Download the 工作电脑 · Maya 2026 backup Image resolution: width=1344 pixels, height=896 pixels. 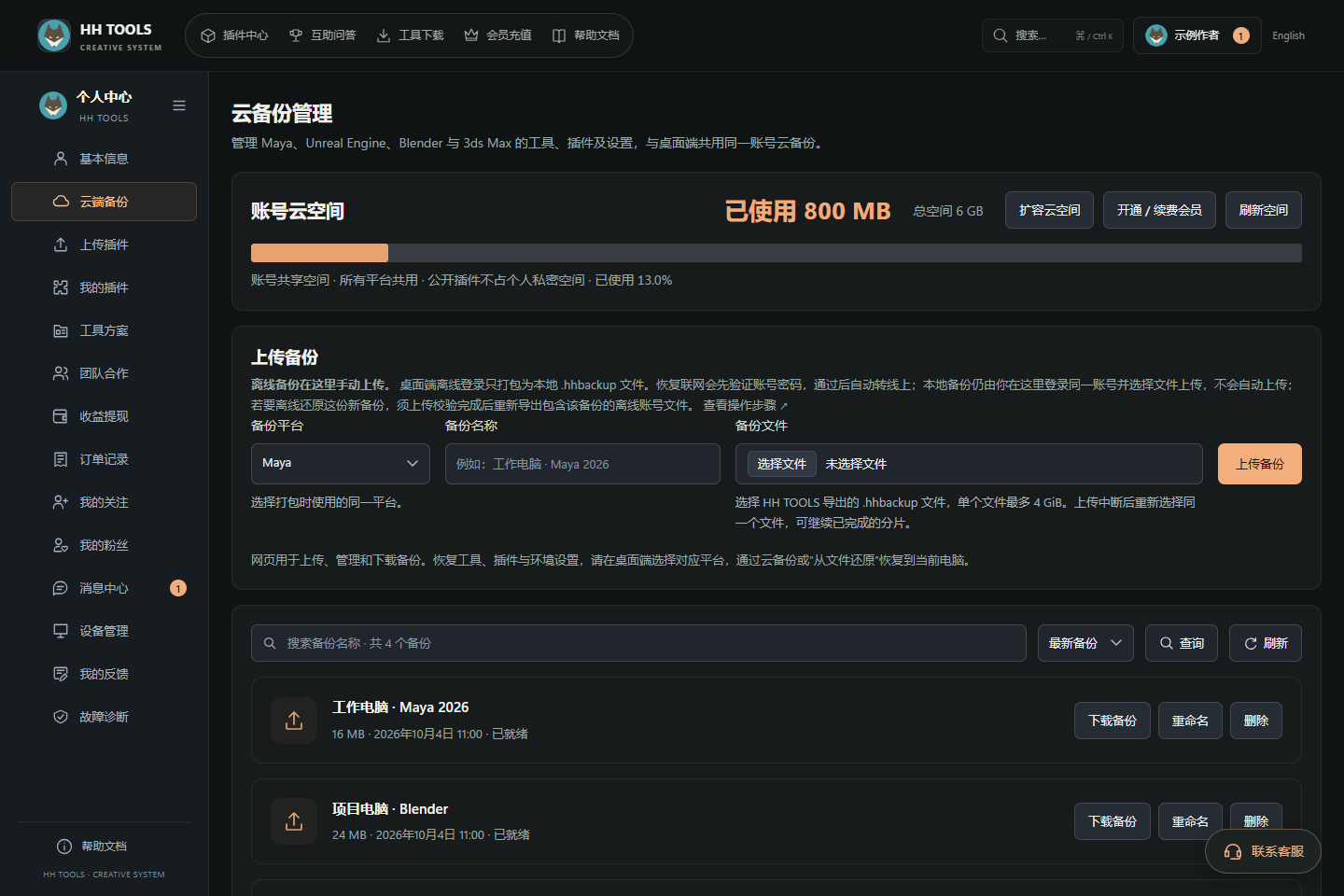point(1113,721)
